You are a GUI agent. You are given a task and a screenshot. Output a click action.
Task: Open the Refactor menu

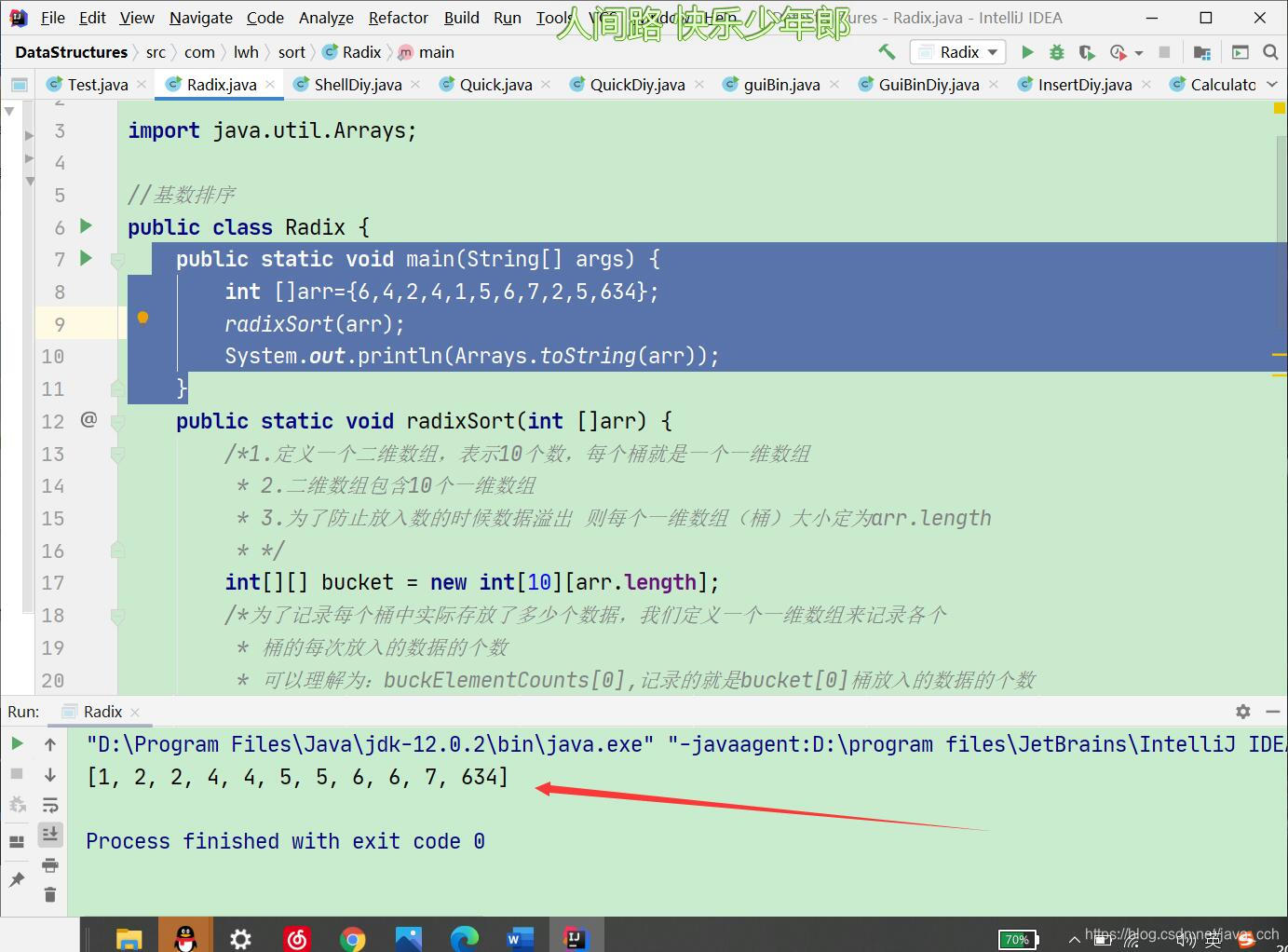coord(399,18)
